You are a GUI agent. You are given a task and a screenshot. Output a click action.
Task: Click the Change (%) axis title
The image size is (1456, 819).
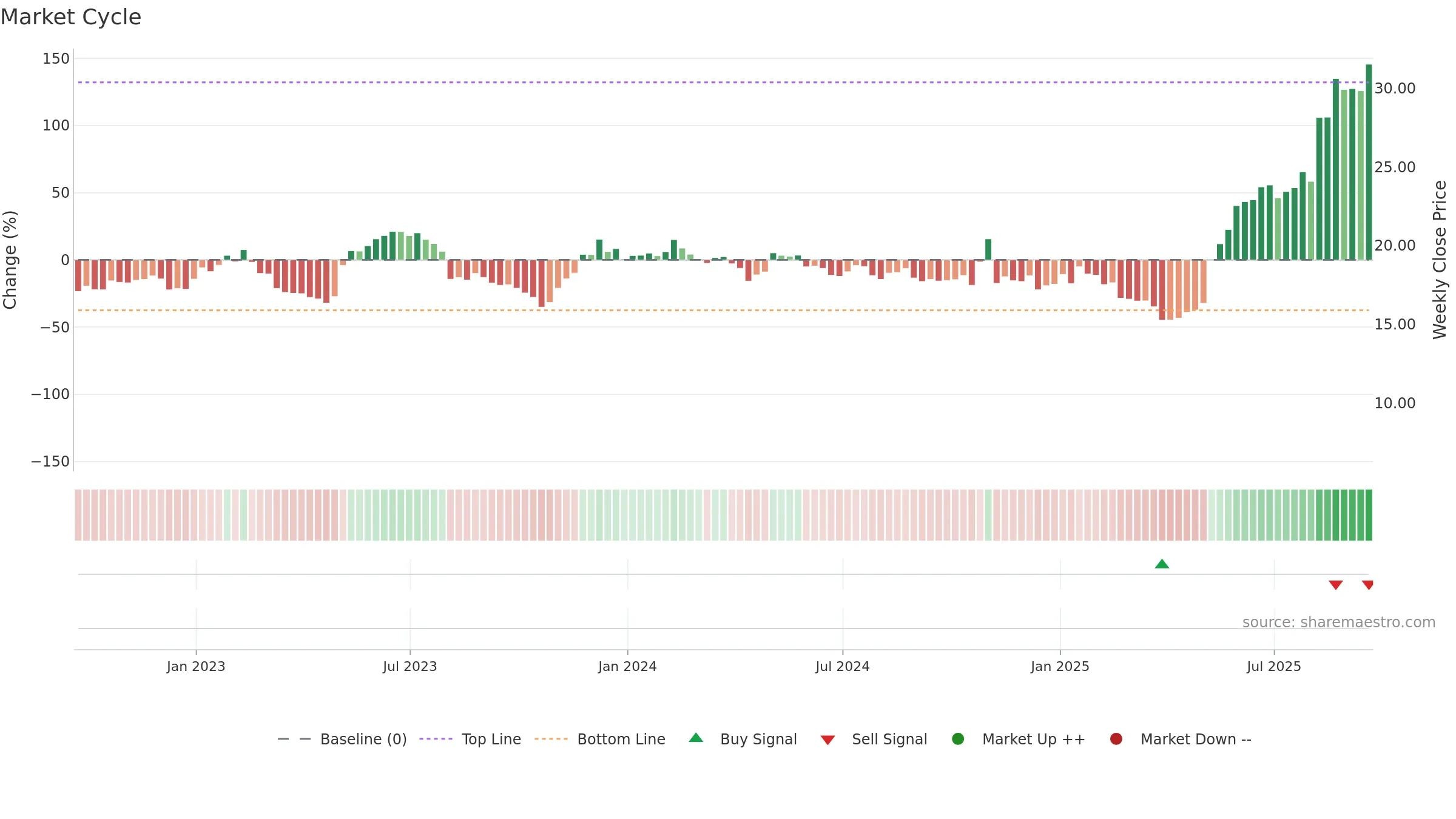[10, 260]
